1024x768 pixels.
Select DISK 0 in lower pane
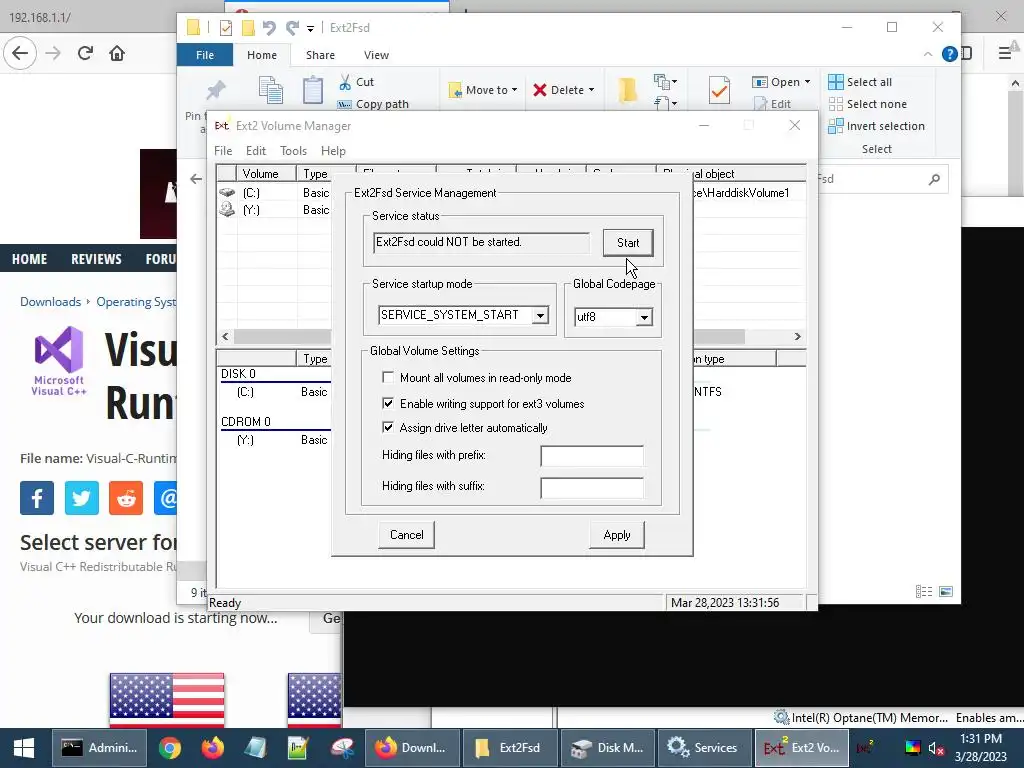[x=238, y=374]
